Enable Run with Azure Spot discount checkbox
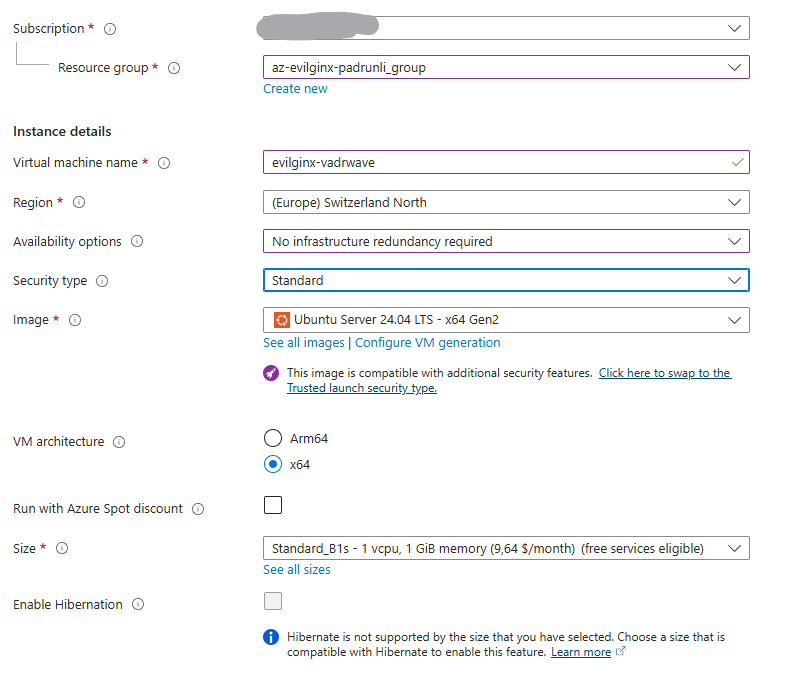Screen dimensions: 786x674 point(273,505)
